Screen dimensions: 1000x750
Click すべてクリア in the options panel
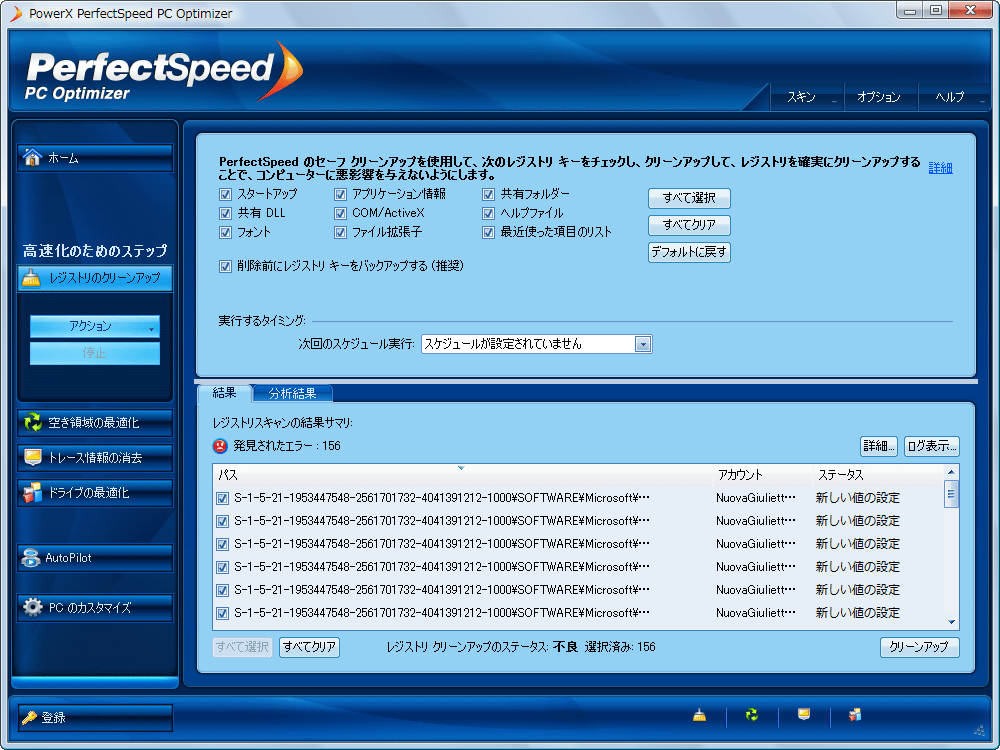pos(689,225)
